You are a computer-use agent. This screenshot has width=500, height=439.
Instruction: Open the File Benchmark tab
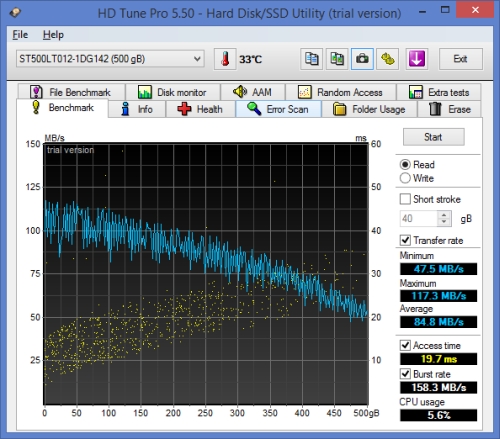pyautogui.click(x=71, y=92)
